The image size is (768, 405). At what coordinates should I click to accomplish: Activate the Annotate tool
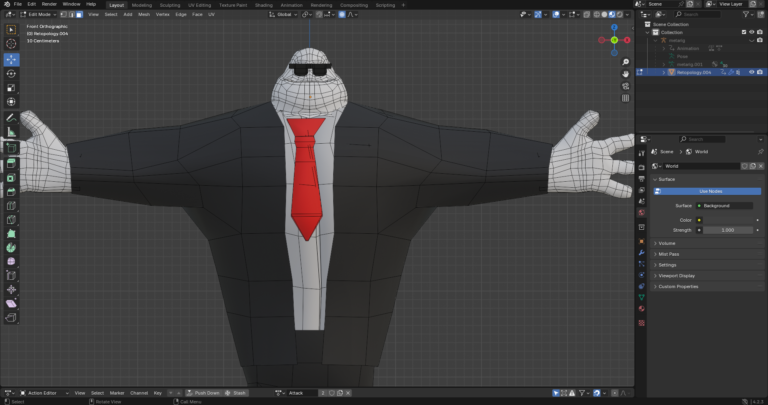point(11,117)
